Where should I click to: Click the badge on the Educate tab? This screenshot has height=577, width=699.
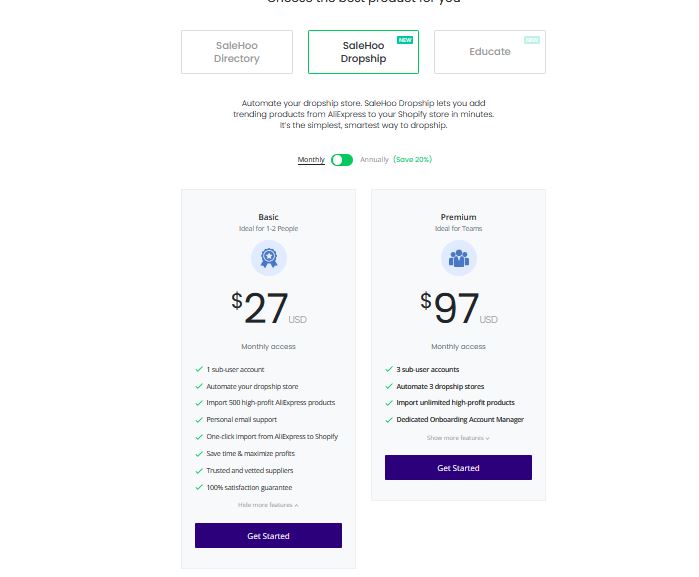(x=532, y=40)
